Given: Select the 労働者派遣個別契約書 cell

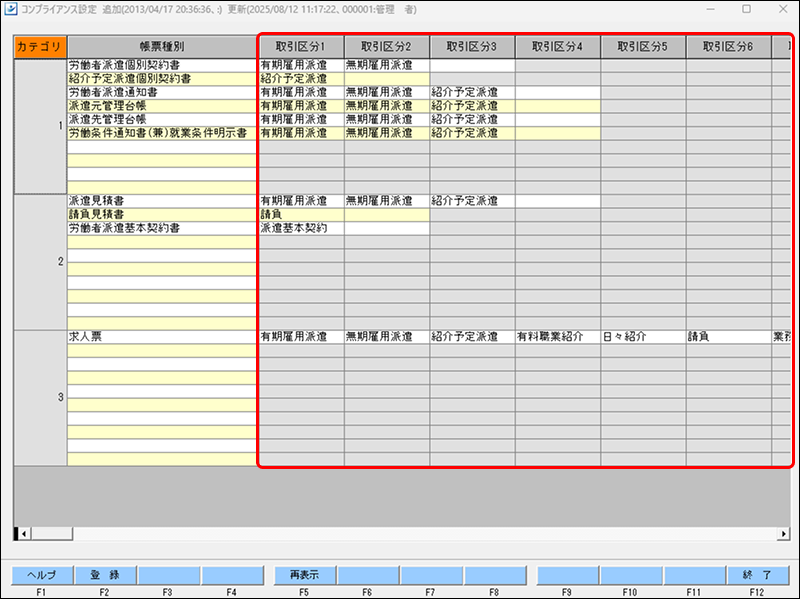Looking at the screenshot, I should 162,65.
